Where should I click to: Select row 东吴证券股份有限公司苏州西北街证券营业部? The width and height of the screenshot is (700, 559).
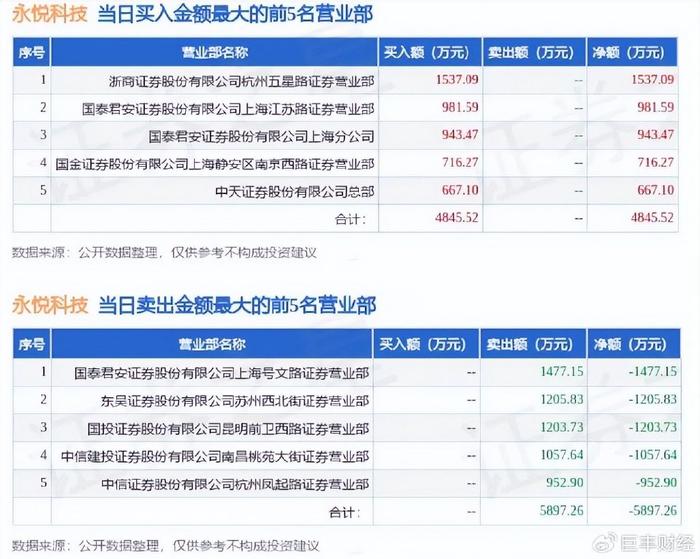346,400
